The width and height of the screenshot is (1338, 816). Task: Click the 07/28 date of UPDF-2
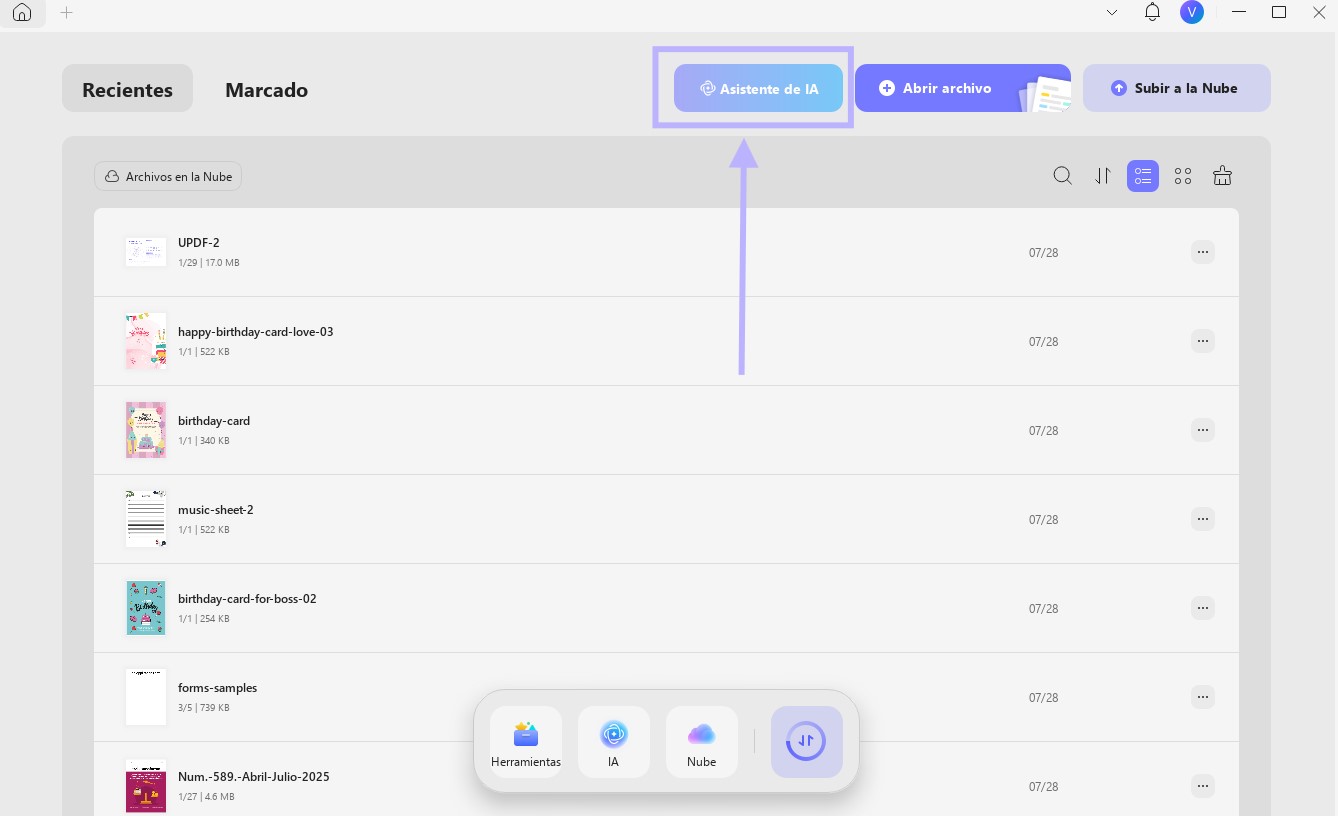coord(1043,253)
